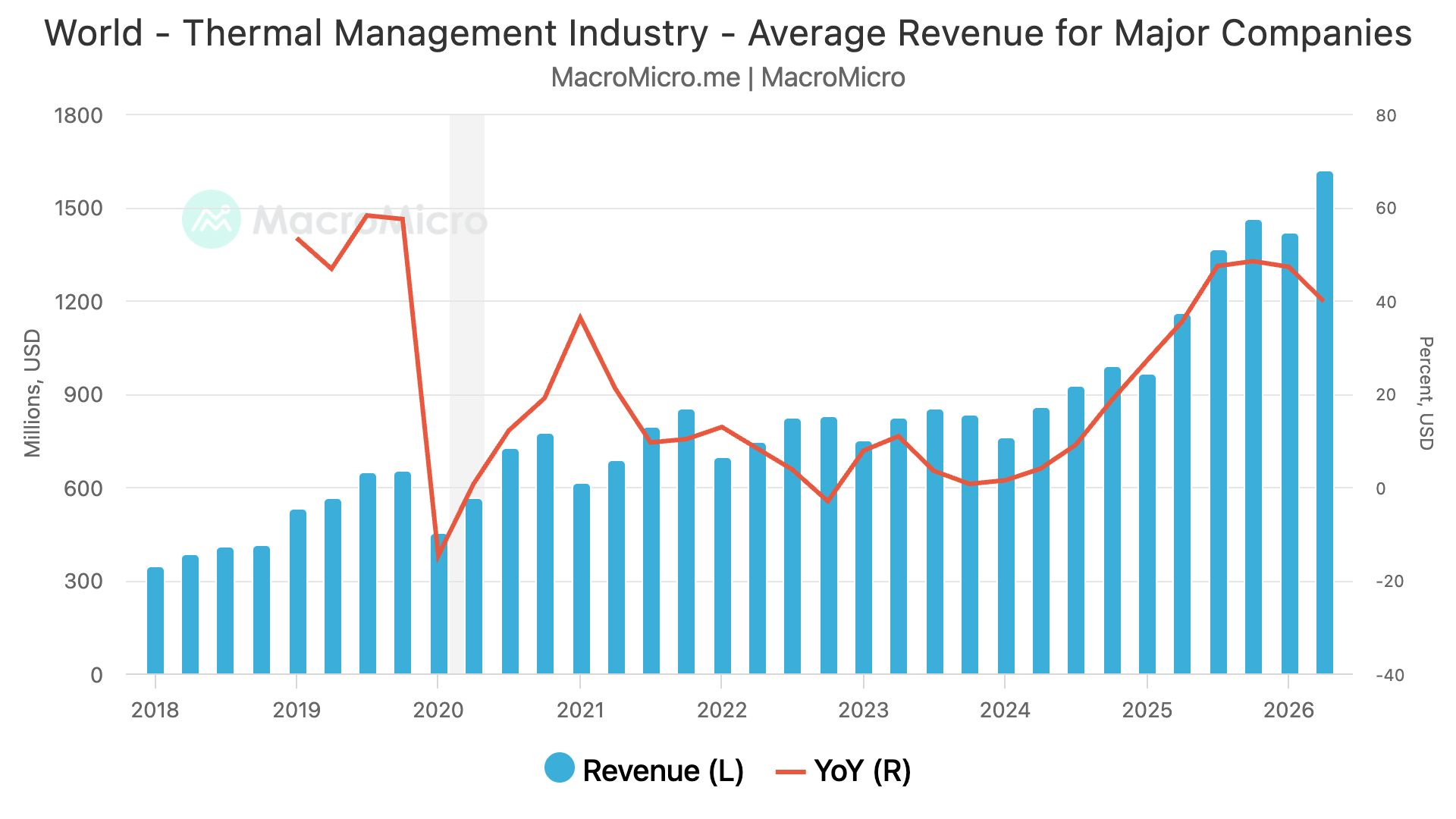Click the revenue bar above 2021 label

[x=582, y=579]
